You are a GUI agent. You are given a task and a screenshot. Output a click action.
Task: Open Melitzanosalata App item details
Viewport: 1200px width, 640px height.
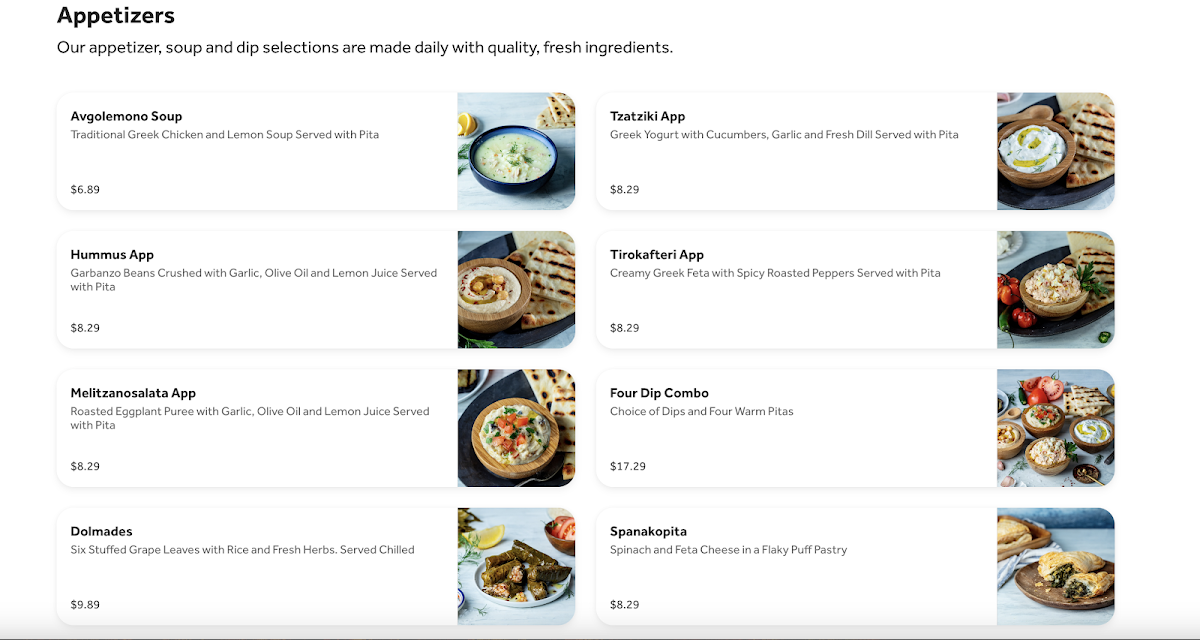click(x=133, y=393)
